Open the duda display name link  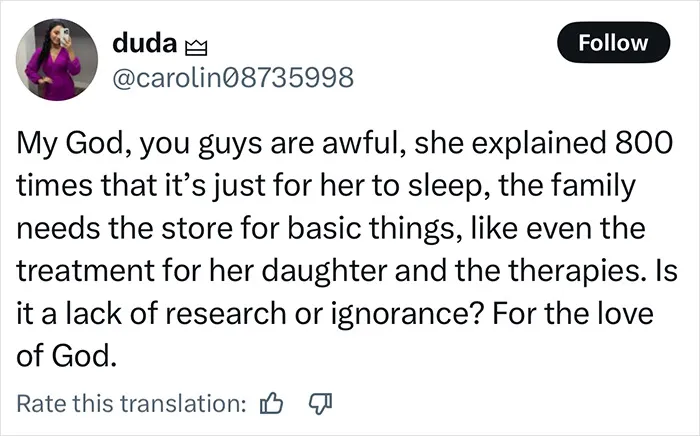(x=145, y=43)
